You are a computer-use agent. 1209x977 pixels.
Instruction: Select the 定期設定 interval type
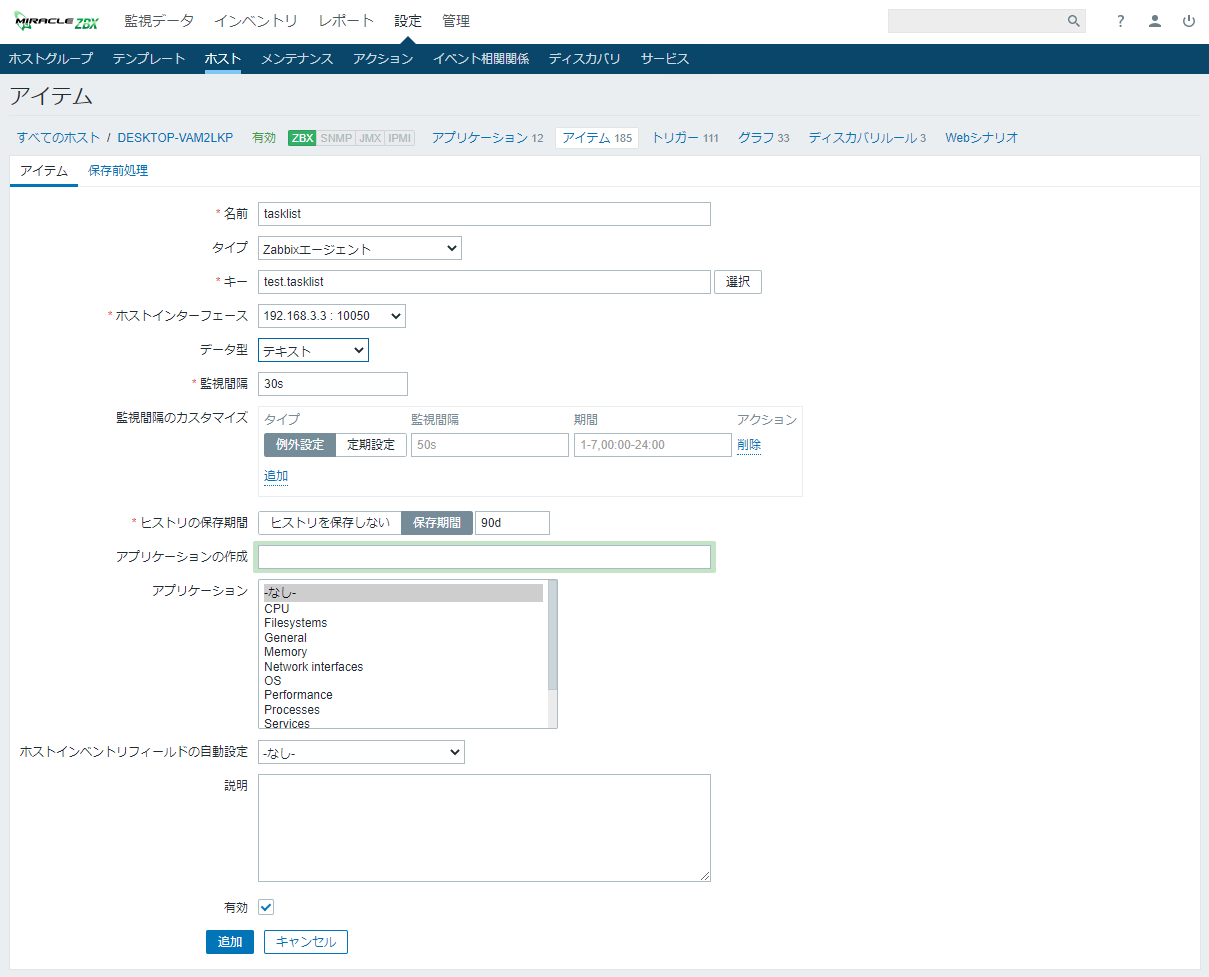(371, 445)
